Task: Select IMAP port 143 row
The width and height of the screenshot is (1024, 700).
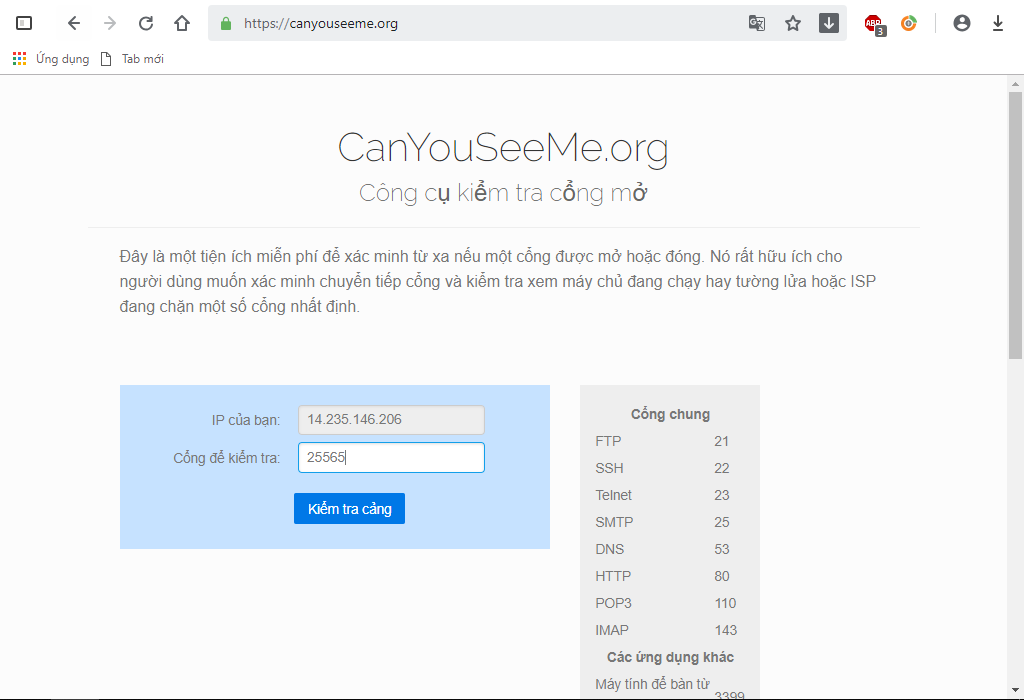Action: click(x=669, y=630)
